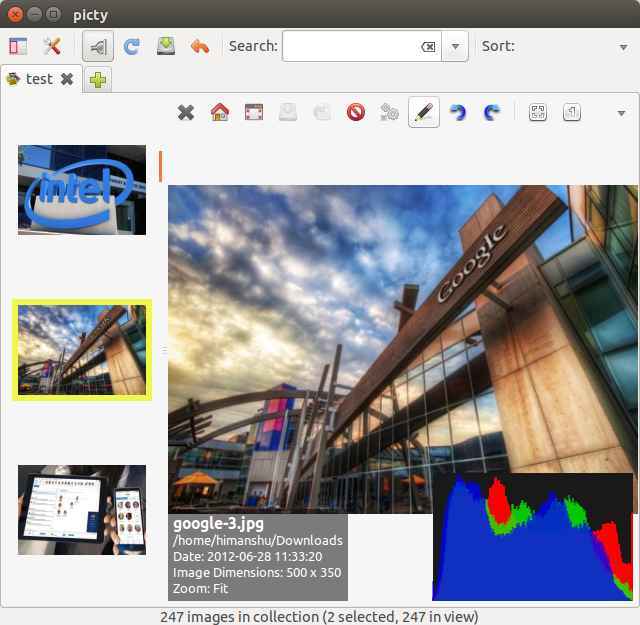Focus the Search input field

(x=362, y=47)
